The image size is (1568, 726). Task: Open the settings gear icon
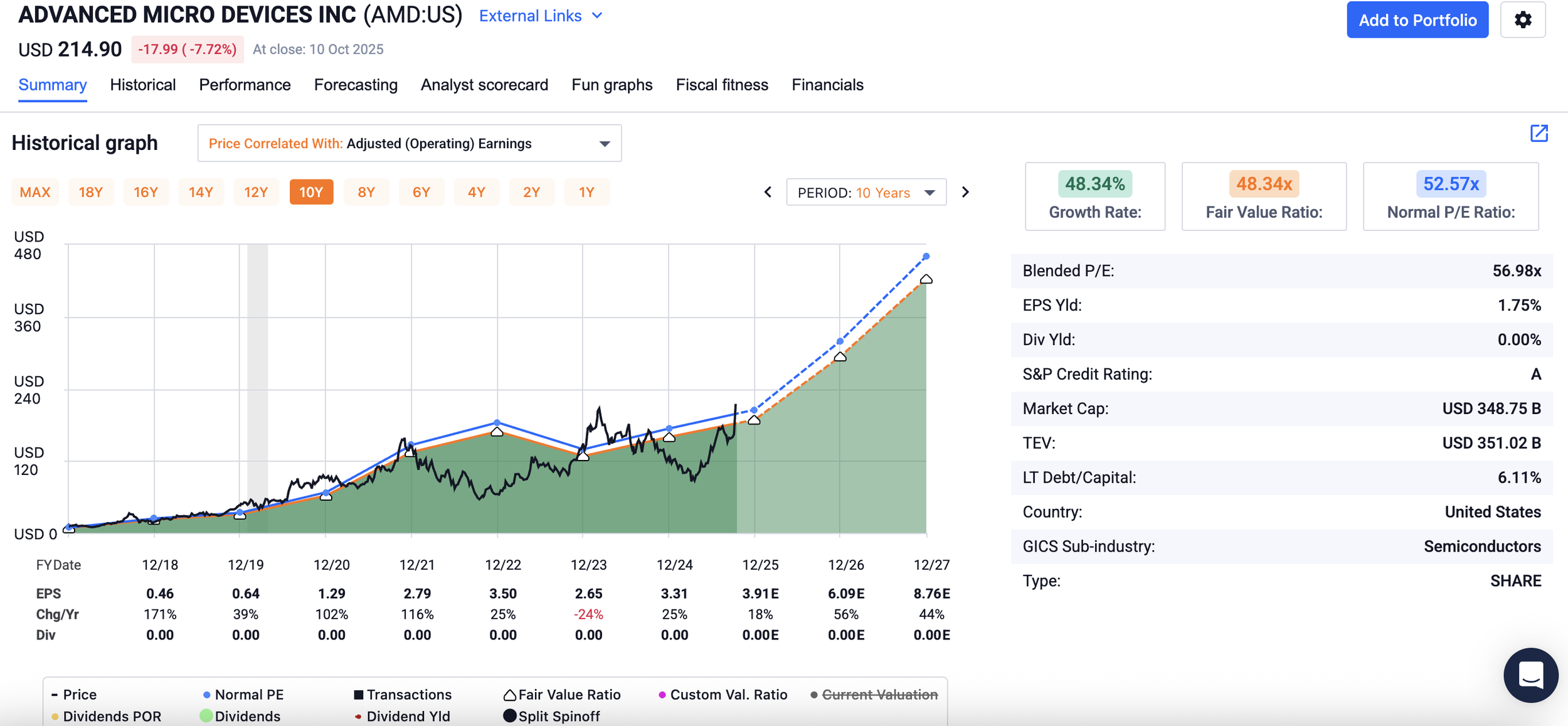[1522, 20]
